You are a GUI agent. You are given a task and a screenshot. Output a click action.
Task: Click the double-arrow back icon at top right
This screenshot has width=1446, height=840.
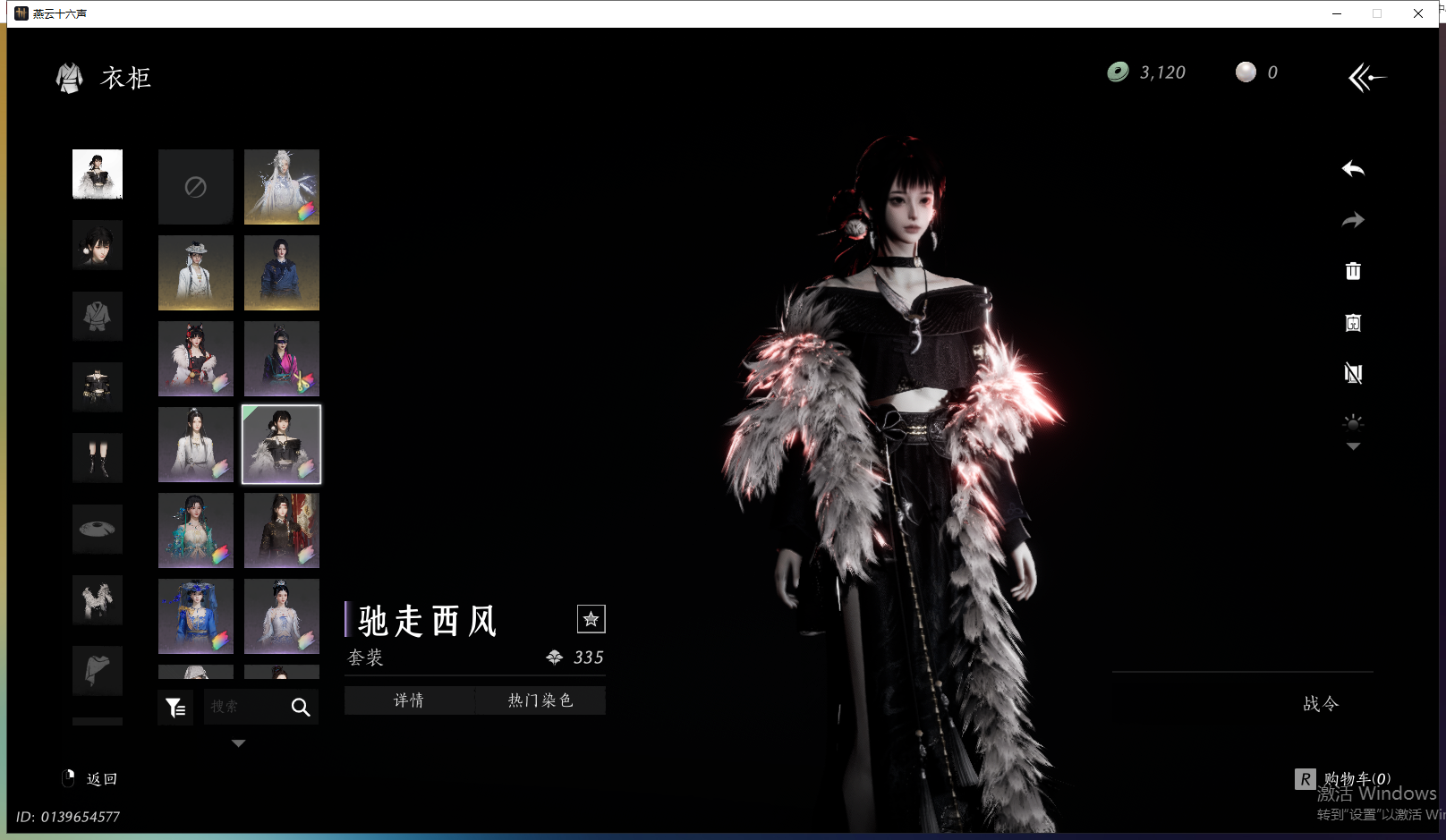pos(1366,78)
